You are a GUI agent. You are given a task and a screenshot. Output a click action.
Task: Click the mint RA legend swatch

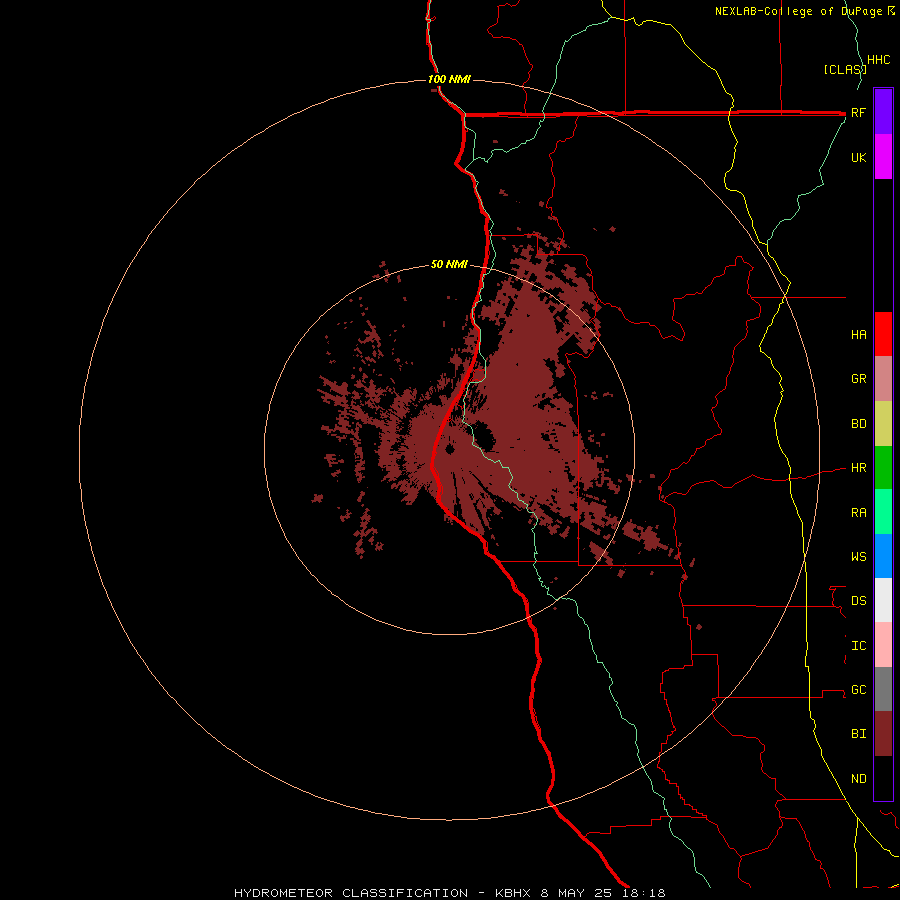point(883,512)
